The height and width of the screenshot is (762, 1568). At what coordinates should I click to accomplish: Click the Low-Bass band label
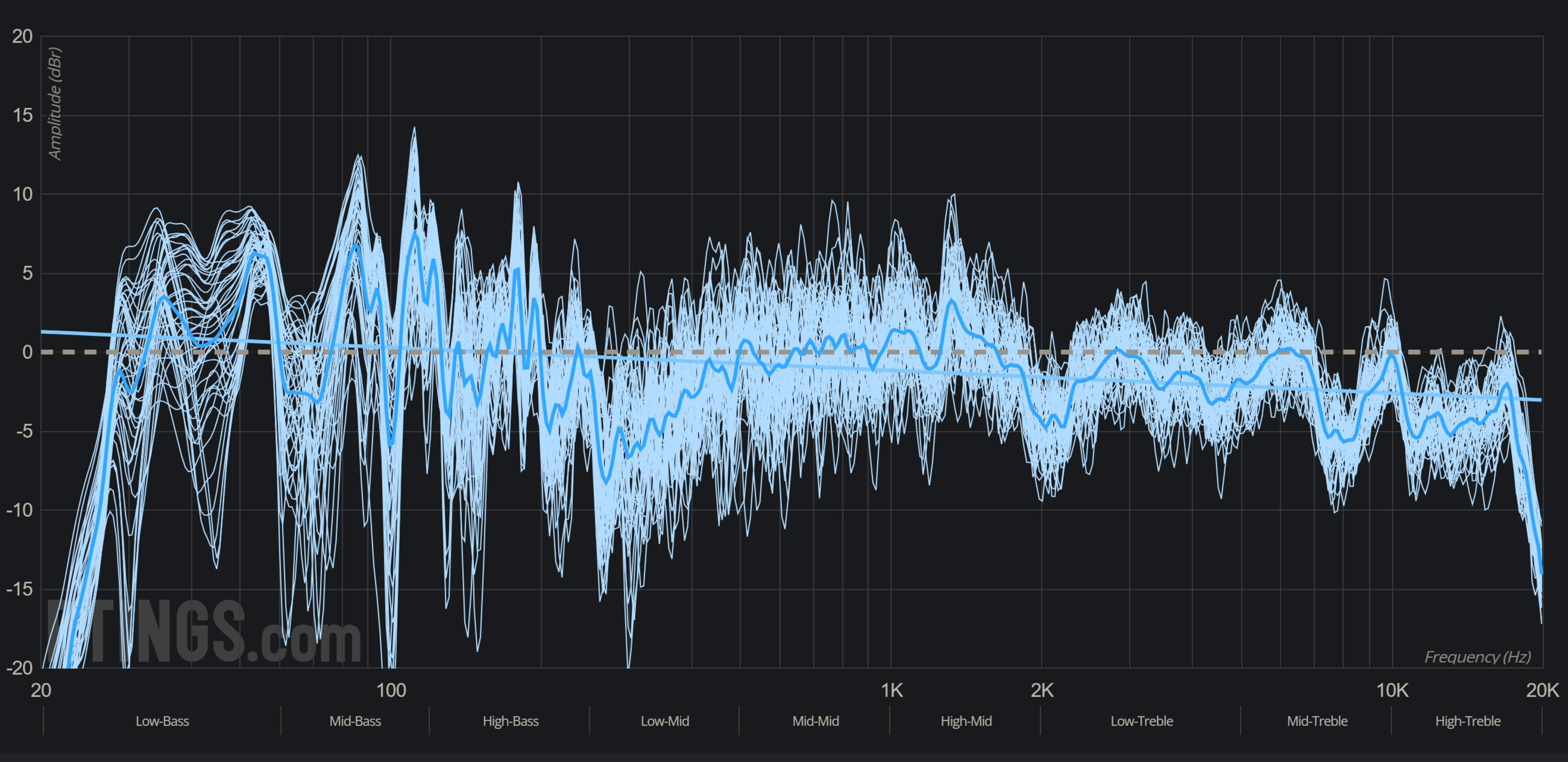pos(162,721)
